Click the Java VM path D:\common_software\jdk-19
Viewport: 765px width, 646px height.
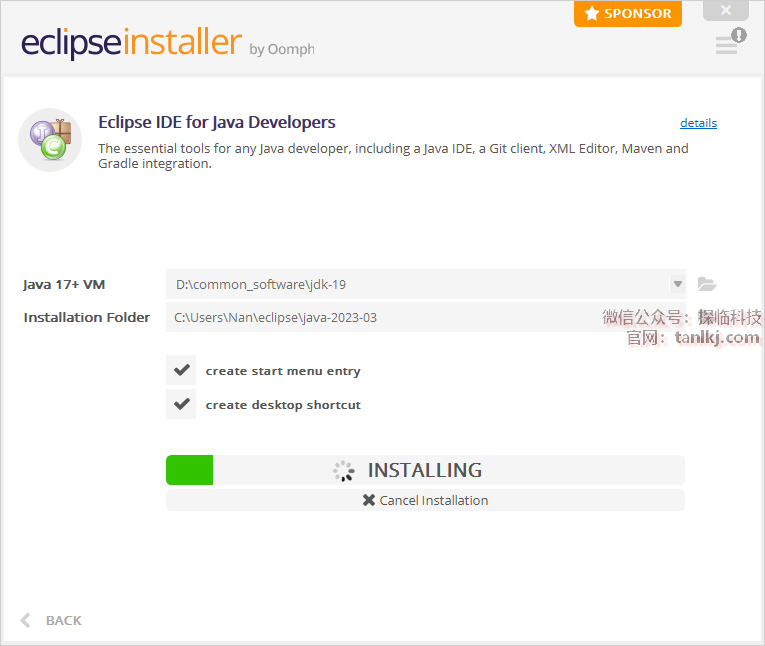(x=261, y=284)
